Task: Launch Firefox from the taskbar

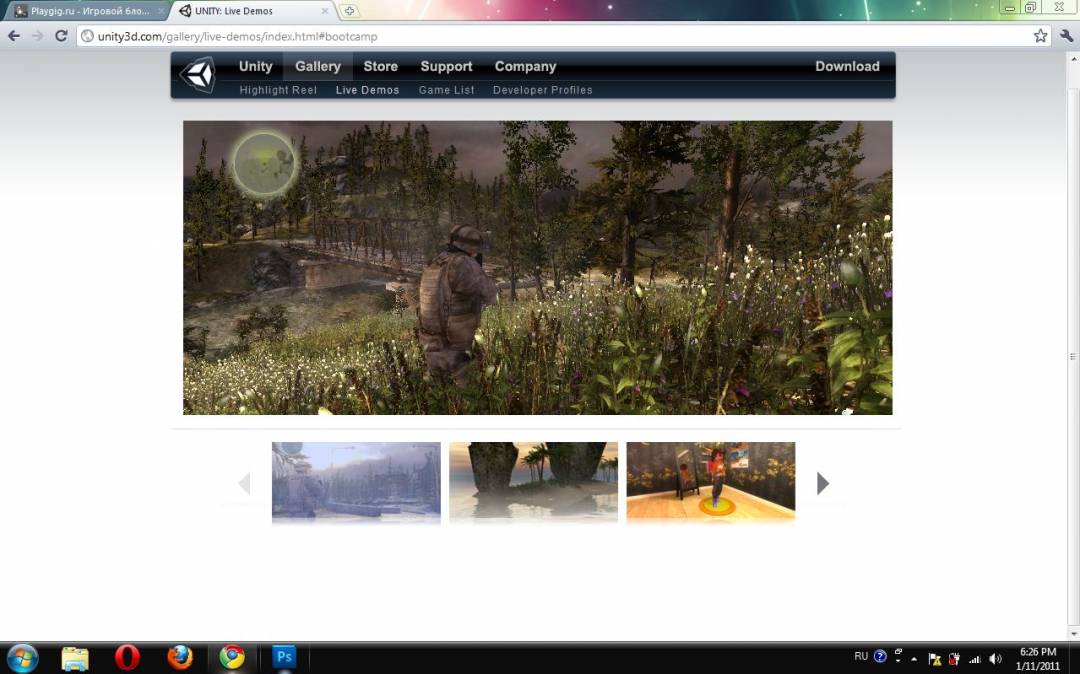Action: point(180,658)
